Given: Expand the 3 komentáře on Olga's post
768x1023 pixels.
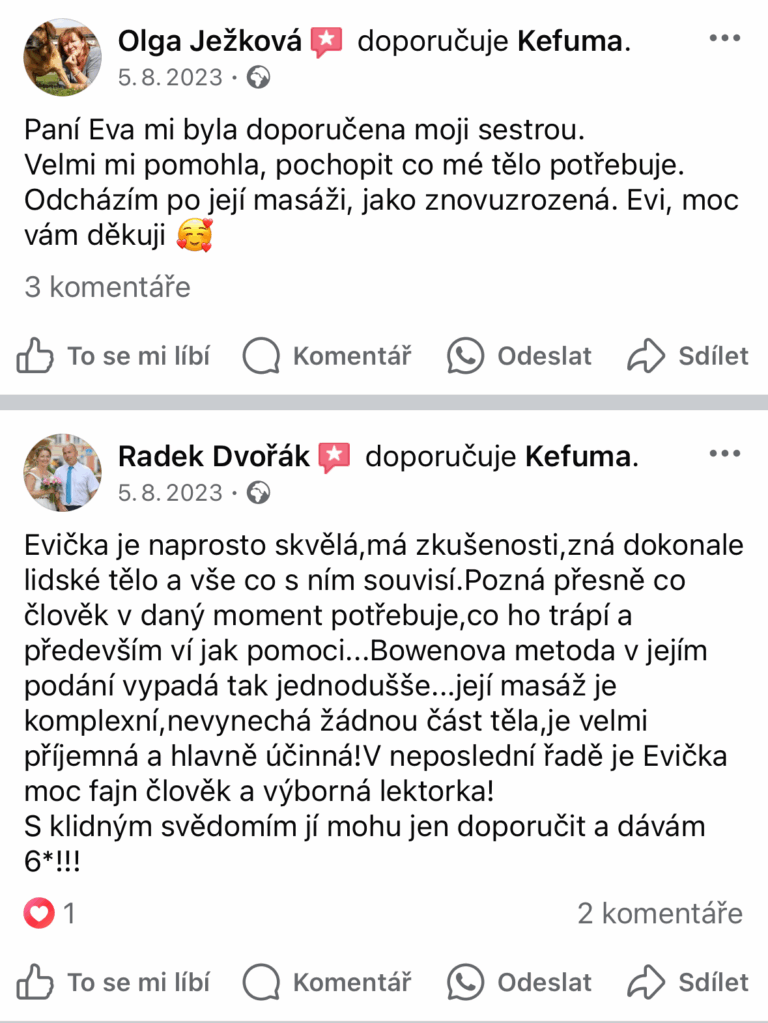Looking at the screenshot, I should tap(108, 287).
